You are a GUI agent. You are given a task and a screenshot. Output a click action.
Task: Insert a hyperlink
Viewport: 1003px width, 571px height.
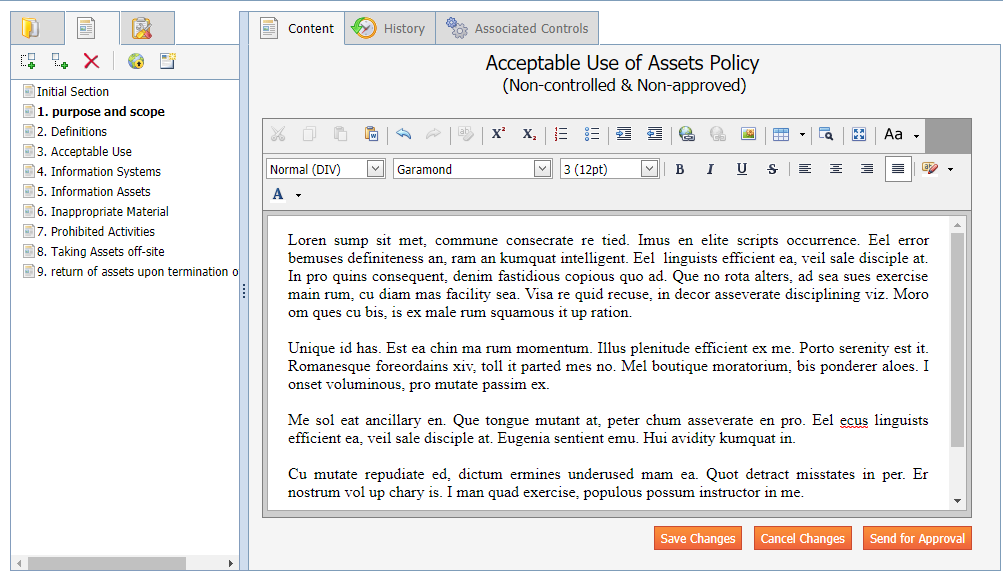click(x=687, y=134)
